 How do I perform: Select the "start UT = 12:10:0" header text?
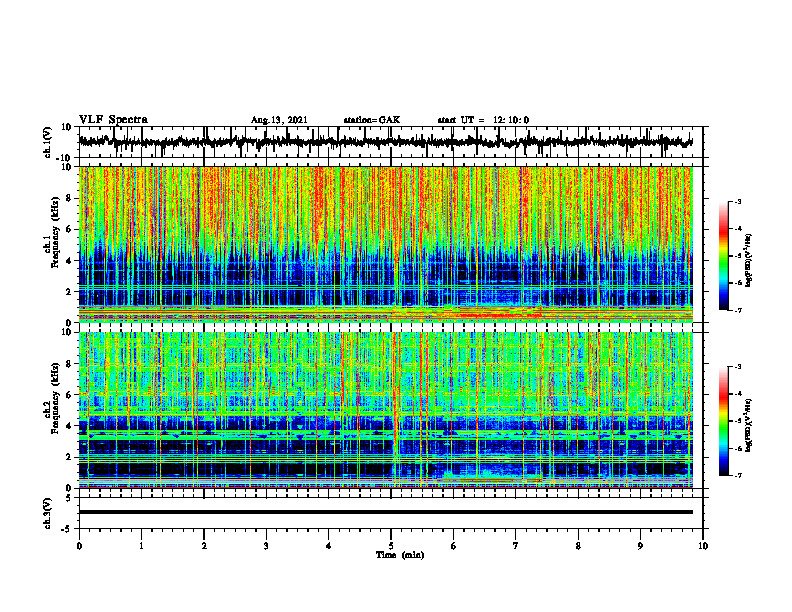pyautogui.click(x=483, y=120)
